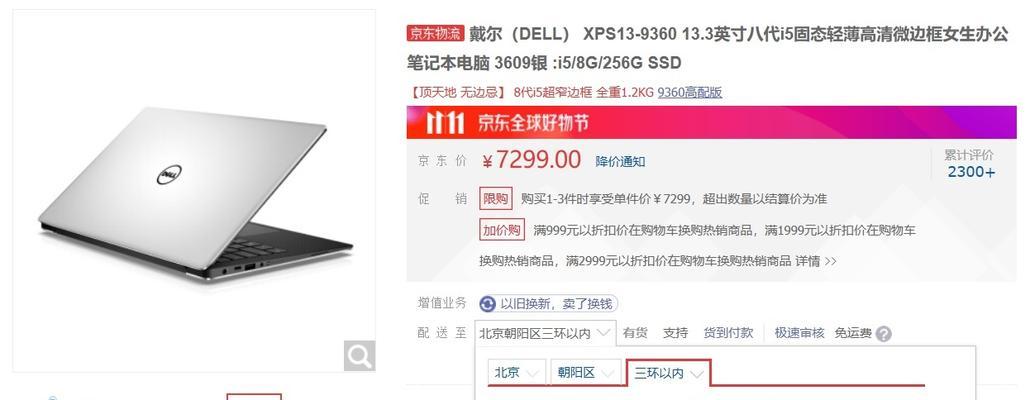Screen dimensions: 1030x400
Task: Select the 三环以内 area tab
Action: pos(669,373)
